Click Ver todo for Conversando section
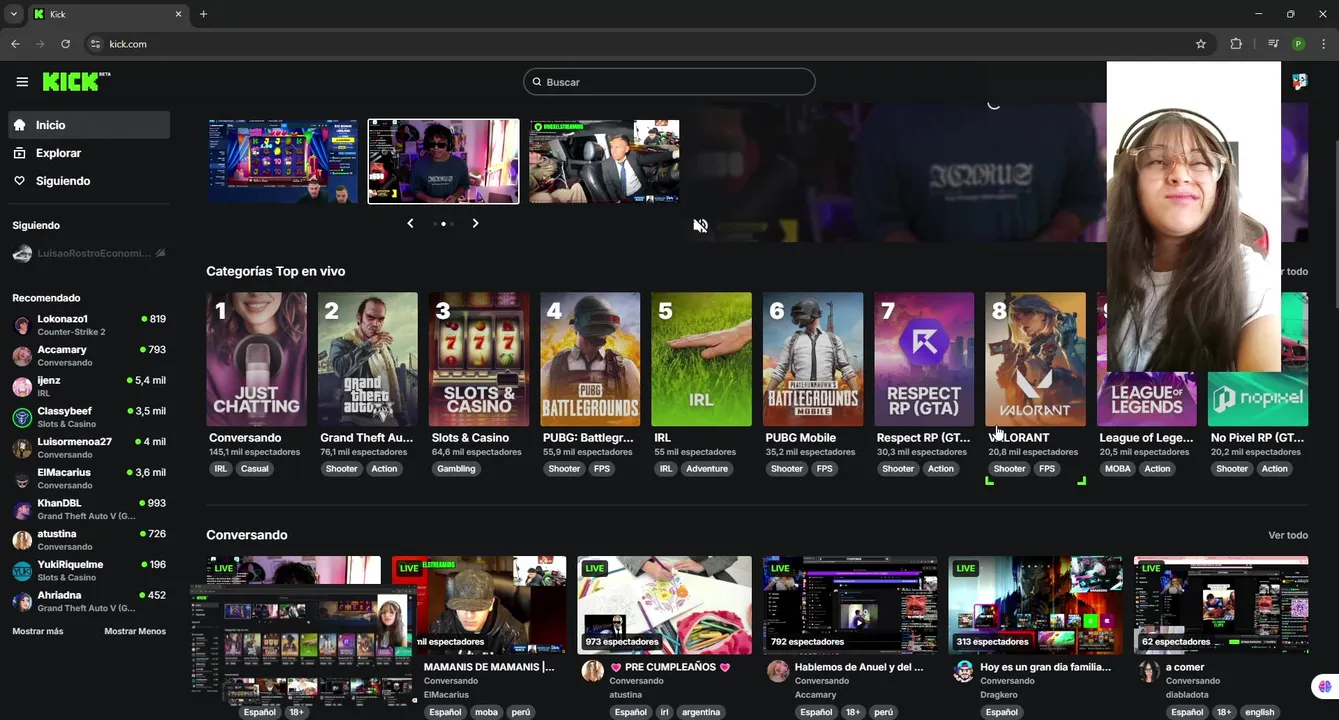The height and width of the screenshot is (720, 1339). [1288, 536]
